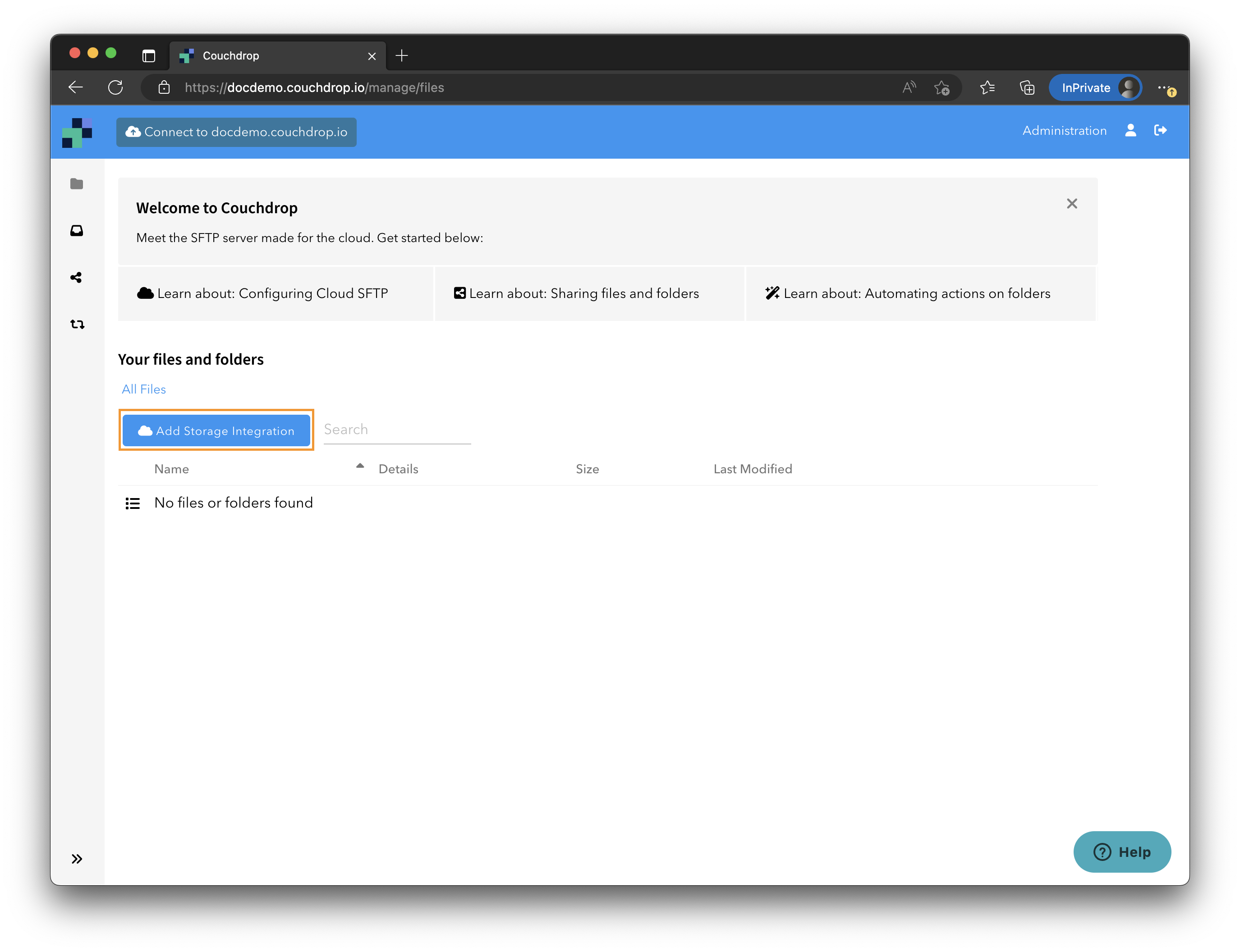Open Learn about Automating actions on folders

(920, 293)
